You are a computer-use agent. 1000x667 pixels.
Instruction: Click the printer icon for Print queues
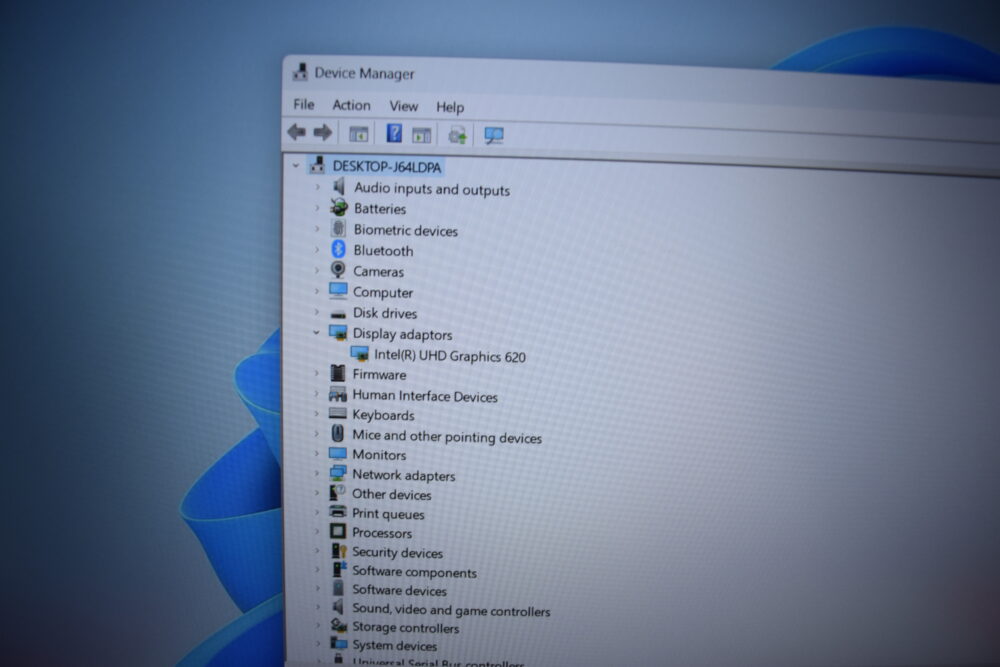pos(337,512)
